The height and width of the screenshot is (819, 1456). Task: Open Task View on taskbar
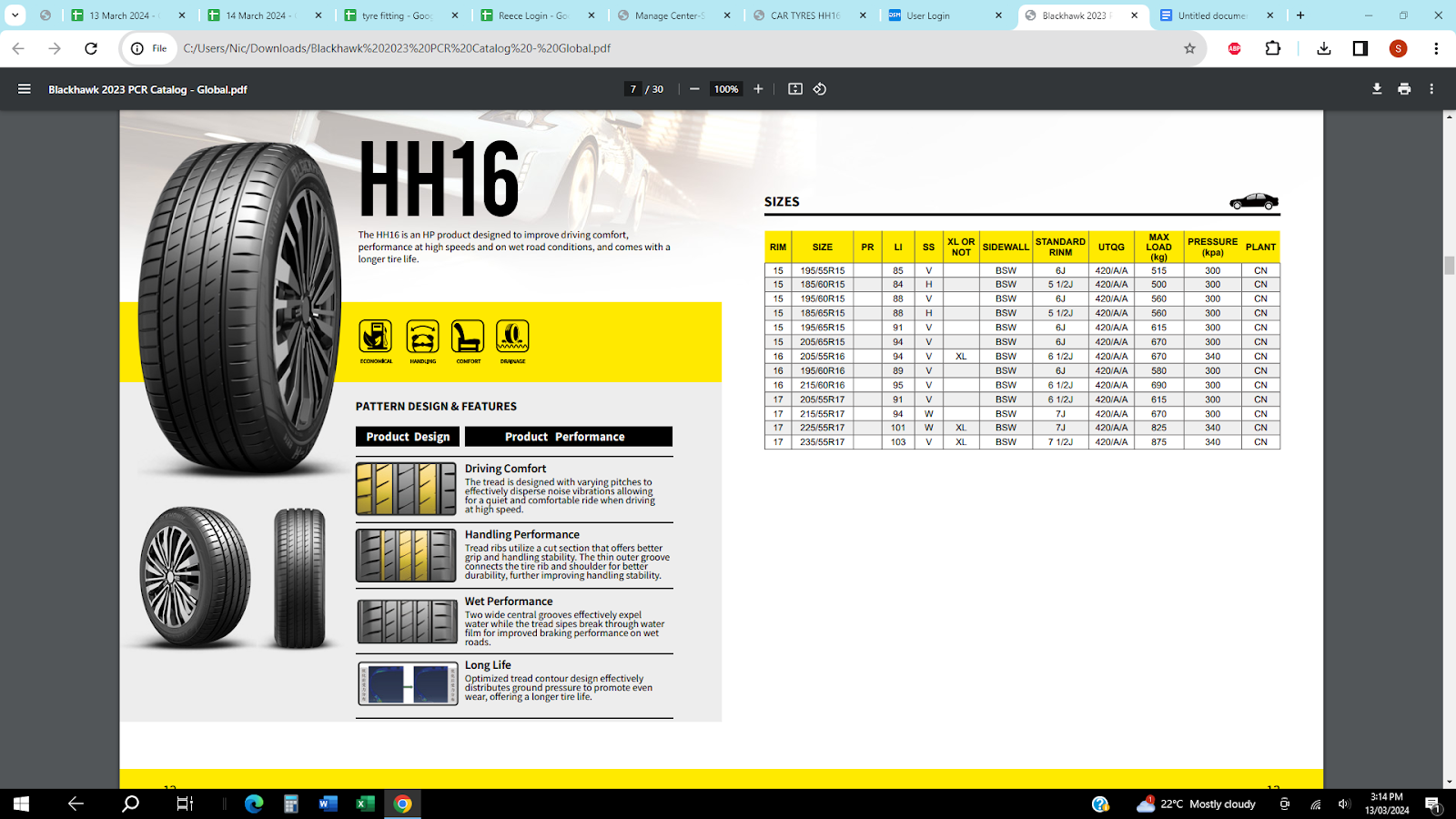click(x=185, y=804)
